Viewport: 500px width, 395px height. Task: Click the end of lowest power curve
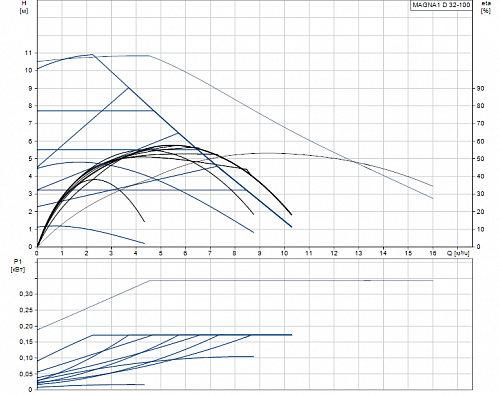tap(144, 384)
